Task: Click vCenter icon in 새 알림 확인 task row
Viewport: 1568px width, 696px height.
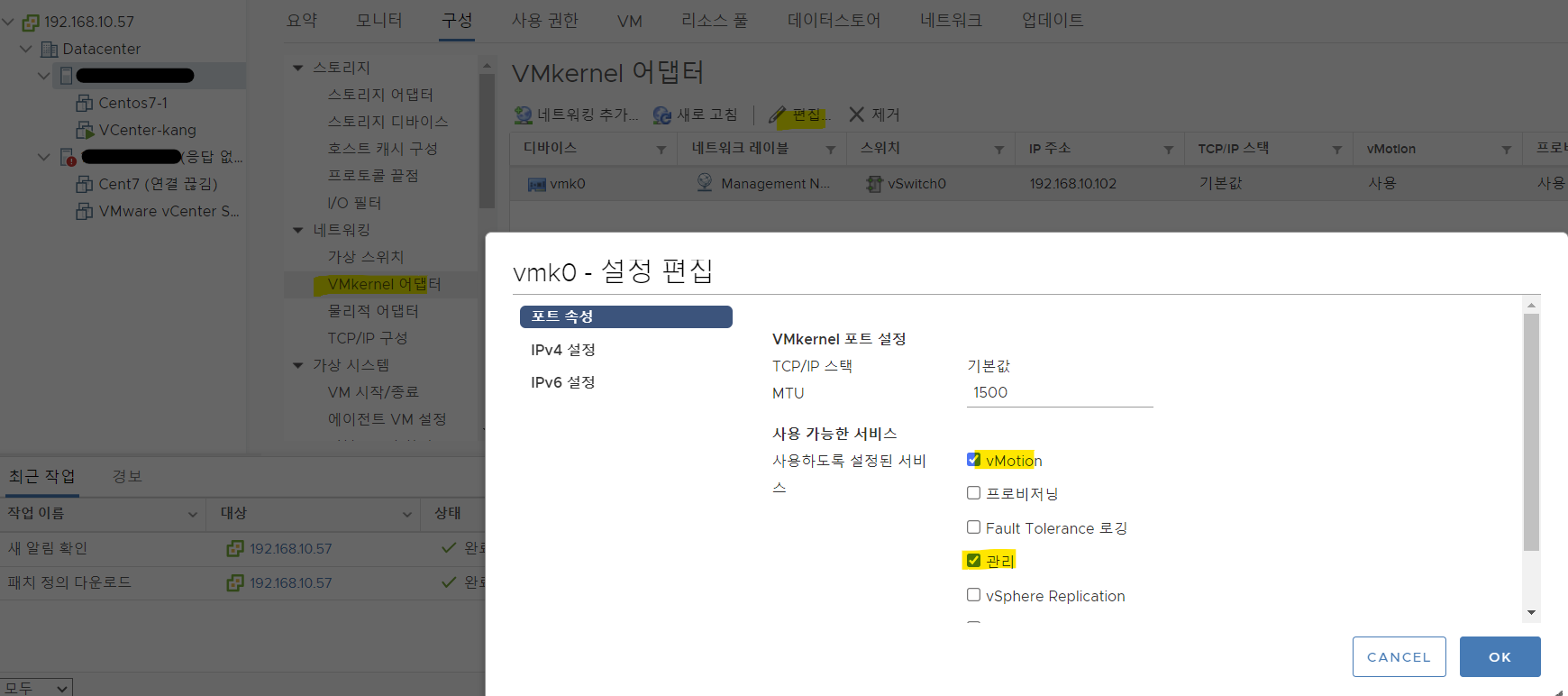Action: coord(235,548)
